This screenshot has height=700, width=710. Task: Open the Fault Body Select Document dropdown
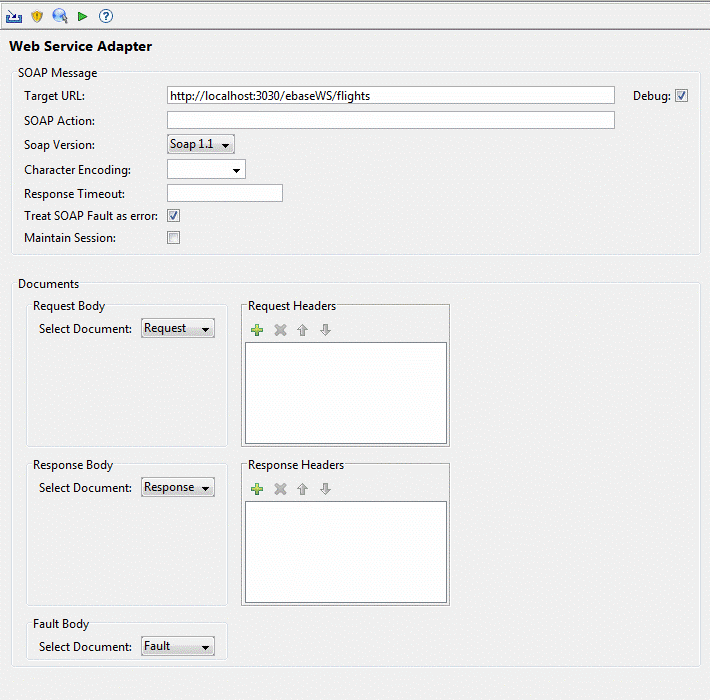point(178,647)
